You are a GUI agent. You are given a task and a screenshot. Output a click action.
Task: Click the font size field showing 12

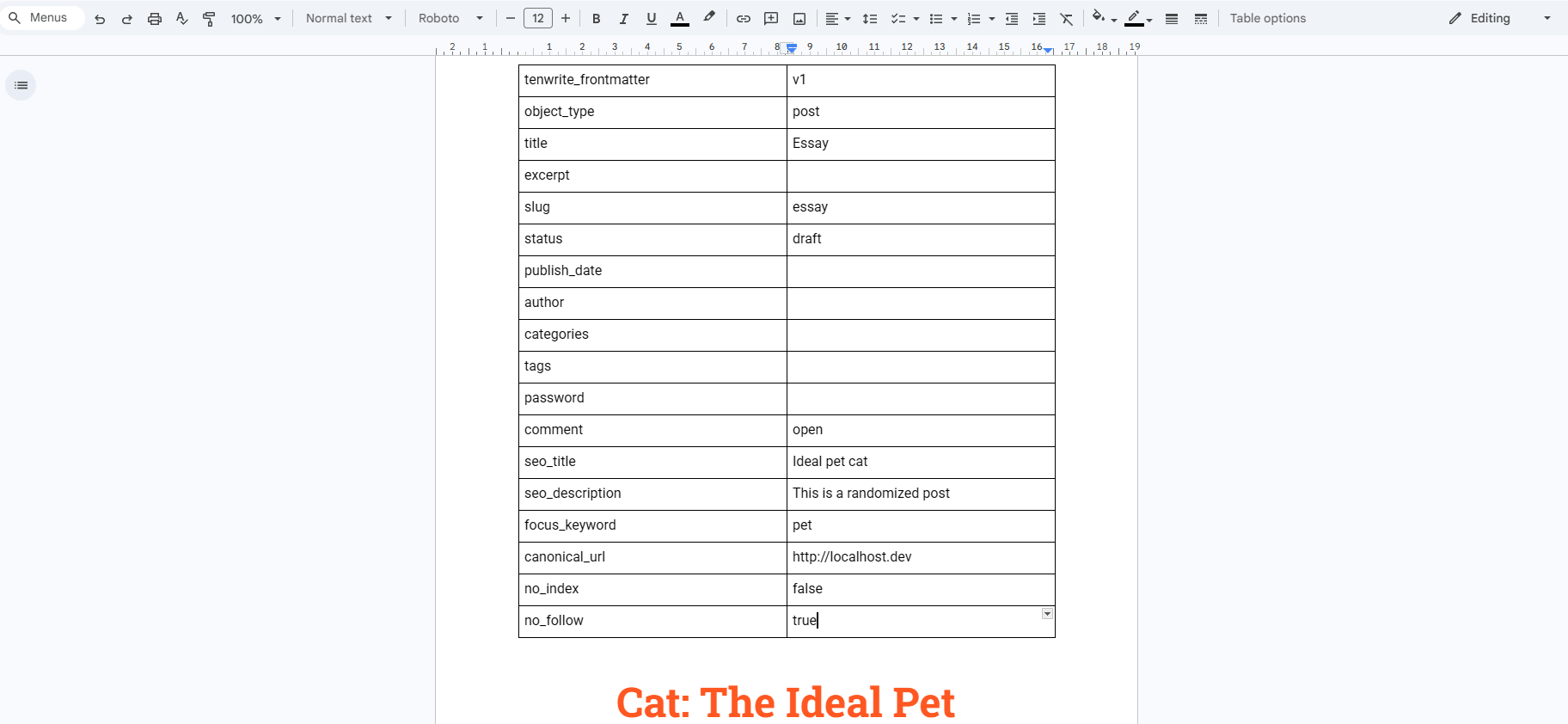coord(538,18)
